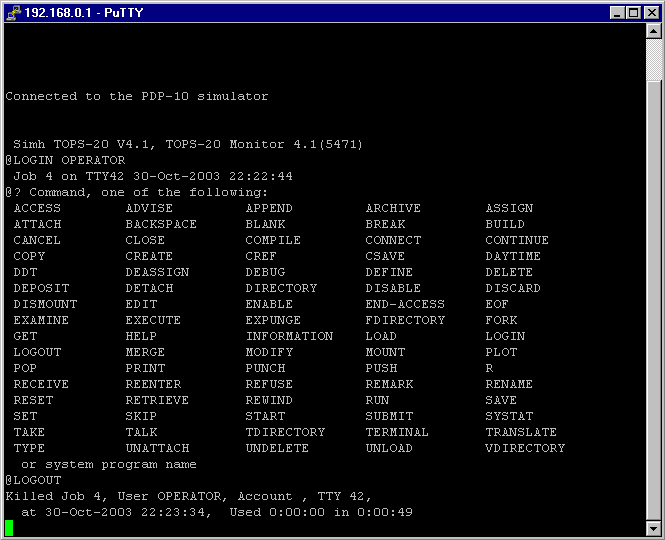665x540 pixels.
Task: Click the REENTER command word
Action: pyautogui.click(x=153, y=384)
